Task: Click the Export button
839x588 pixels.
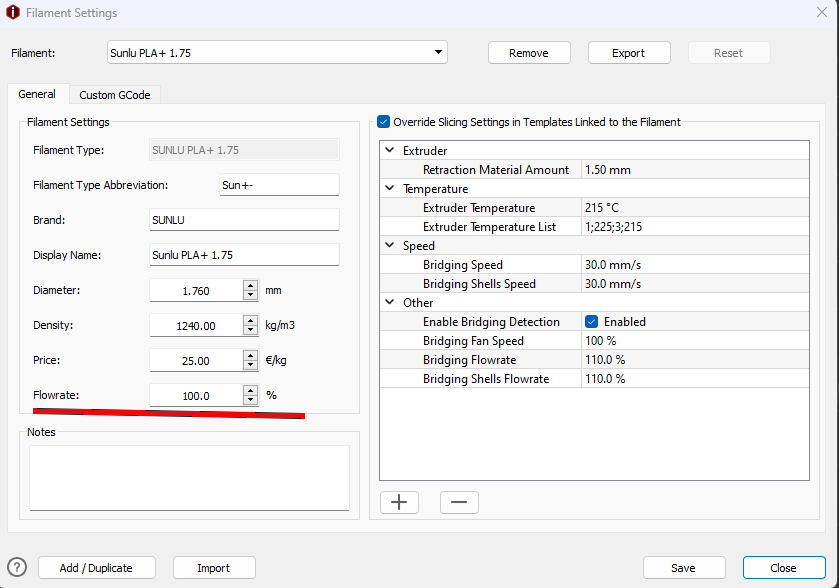Action: 628,53
